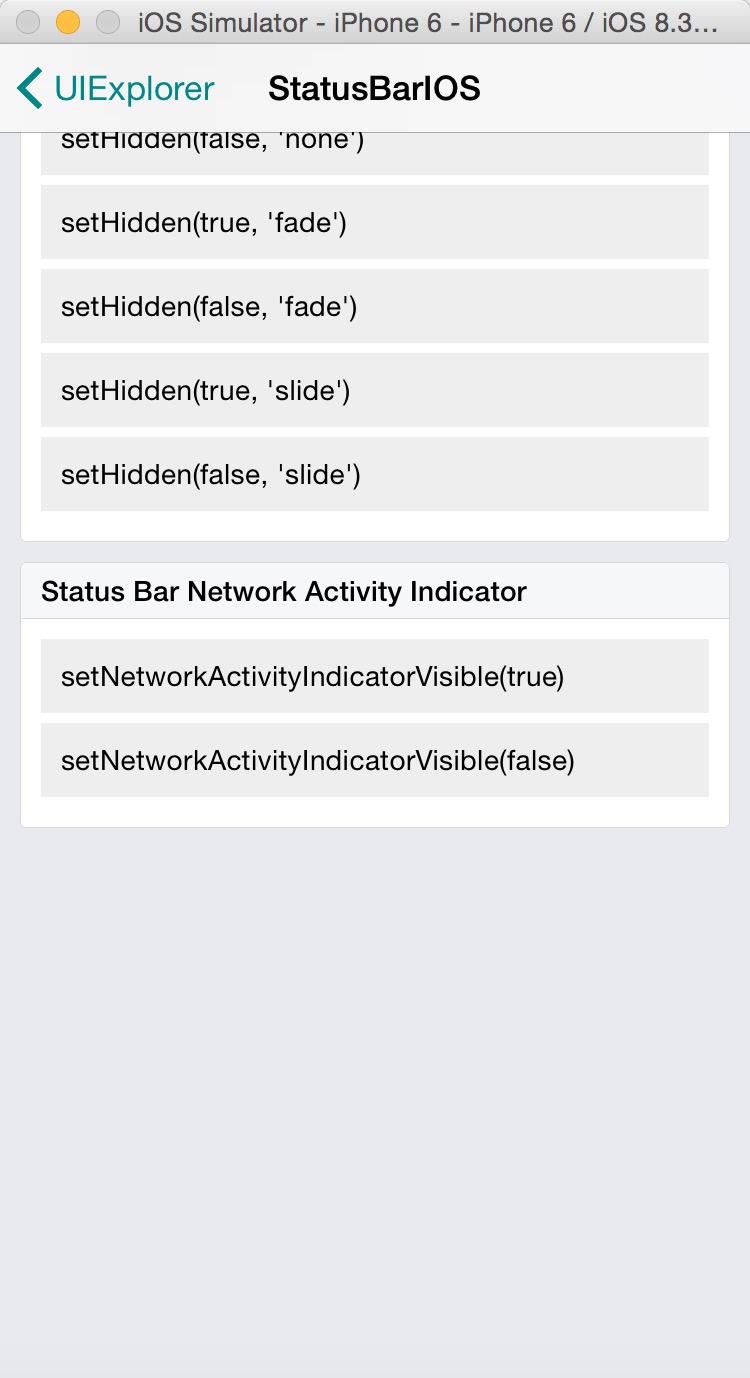Click the gray zoom window button
The image size is (750, 1378).
[x=107, y=22]
